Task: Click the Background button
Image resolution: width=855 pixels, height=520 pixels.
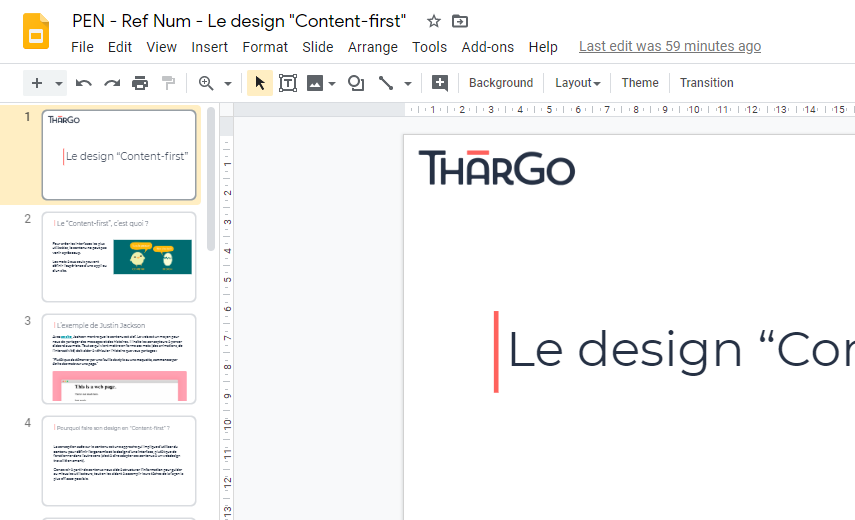Action: (x=501, y=83)
